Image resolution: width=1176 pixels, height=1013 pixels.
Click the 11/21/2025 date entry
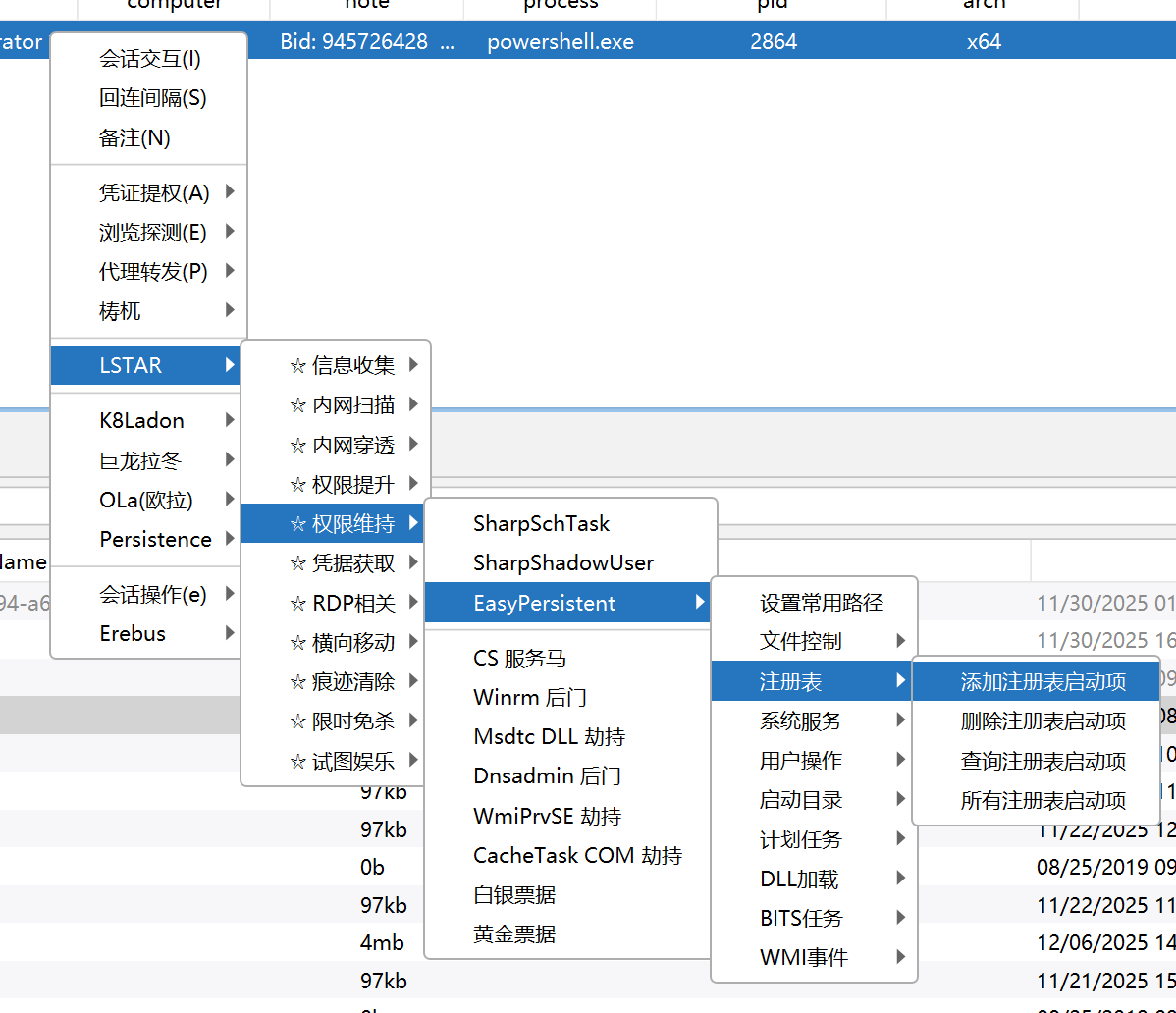pos(1106,981)
